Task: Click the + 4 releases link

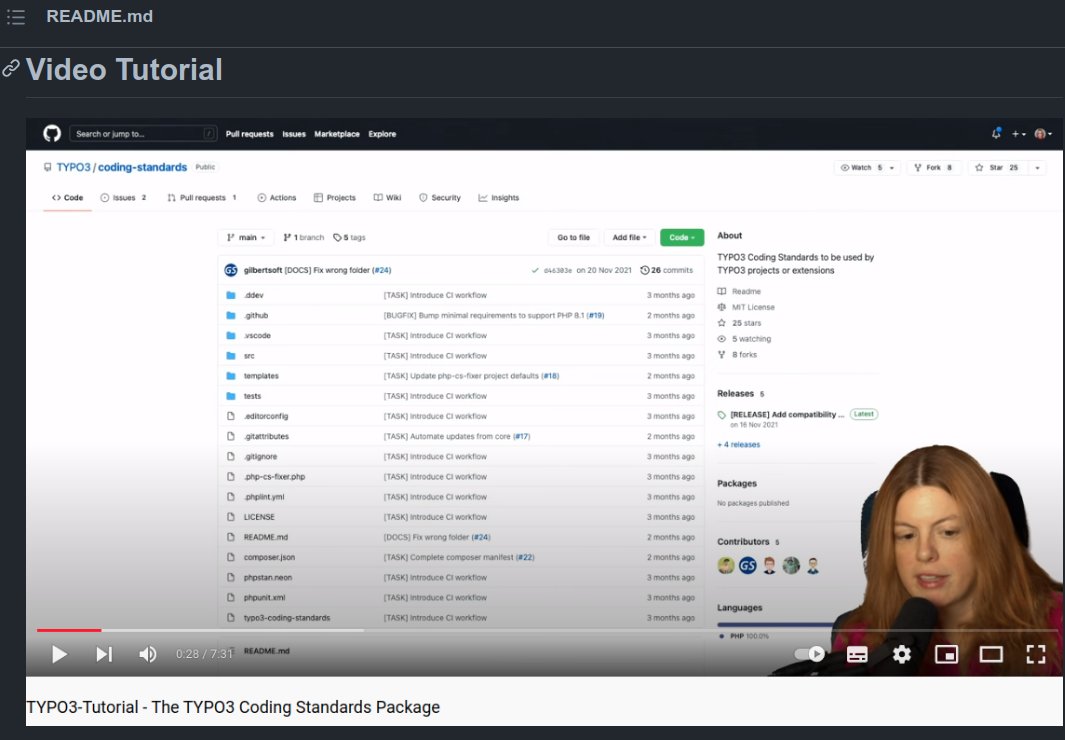Action: pyautogui.click(x=738, y=445)
